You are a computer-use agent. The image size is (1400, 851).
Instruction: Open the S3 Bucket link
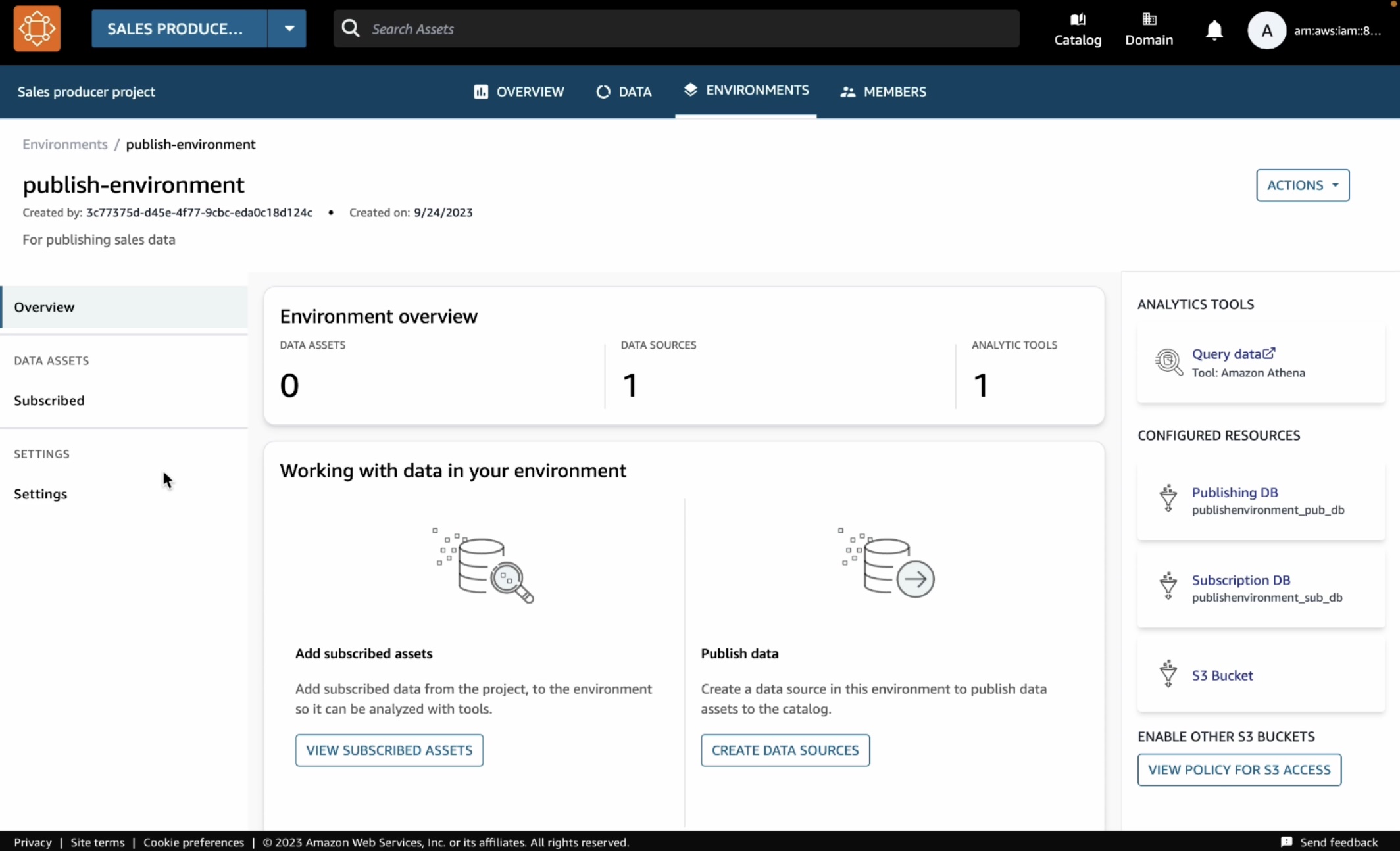pos(1222,675)
